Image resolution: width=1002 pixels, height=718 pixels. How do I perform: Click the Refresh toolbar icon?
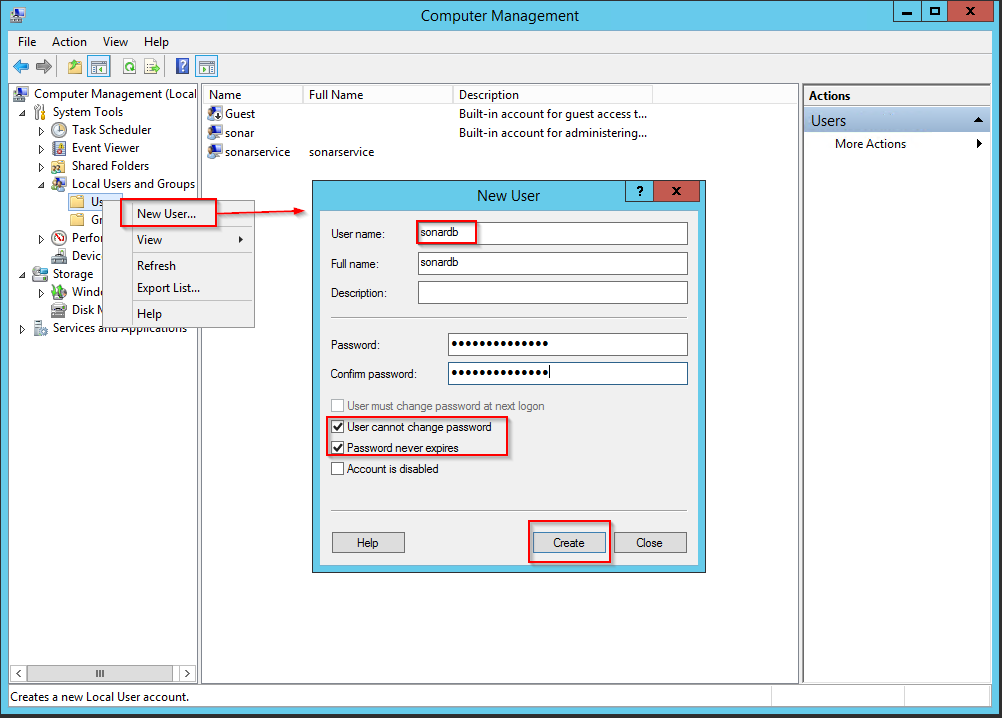coord(129,67)
